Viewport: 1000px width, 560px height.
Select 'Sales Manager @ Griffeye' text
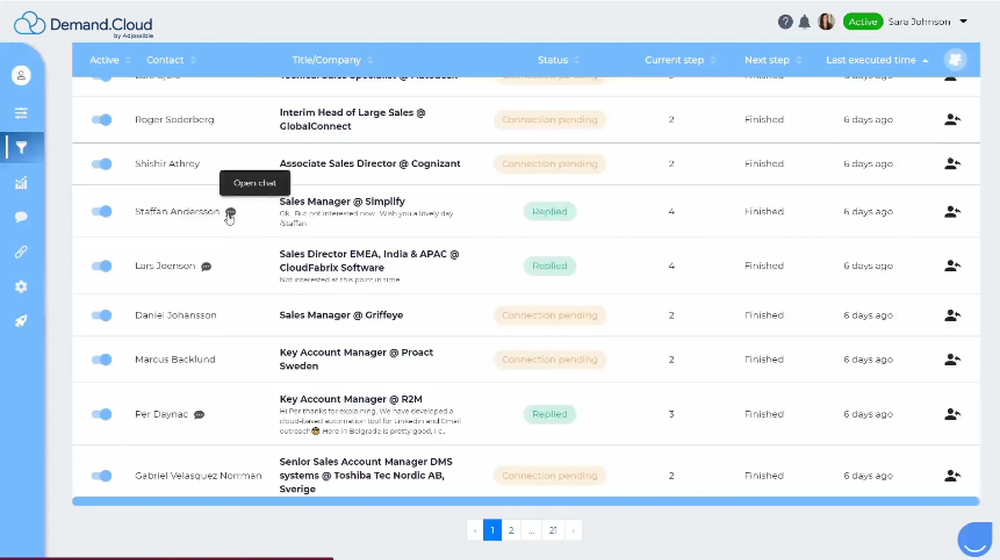pyautogui.click(x=341, y=315)
